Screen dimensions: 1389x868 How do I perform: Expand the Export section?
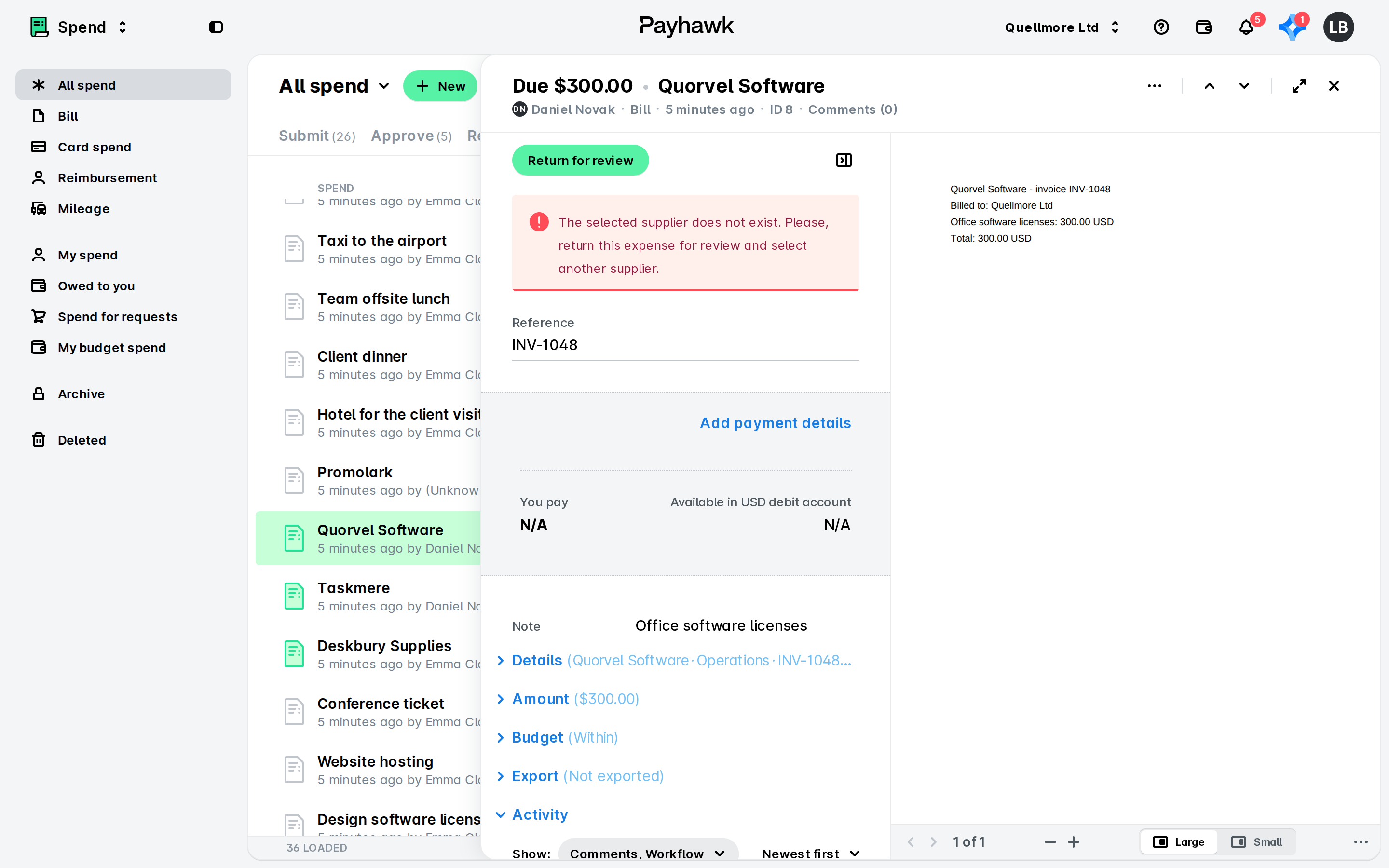(580, 775)
